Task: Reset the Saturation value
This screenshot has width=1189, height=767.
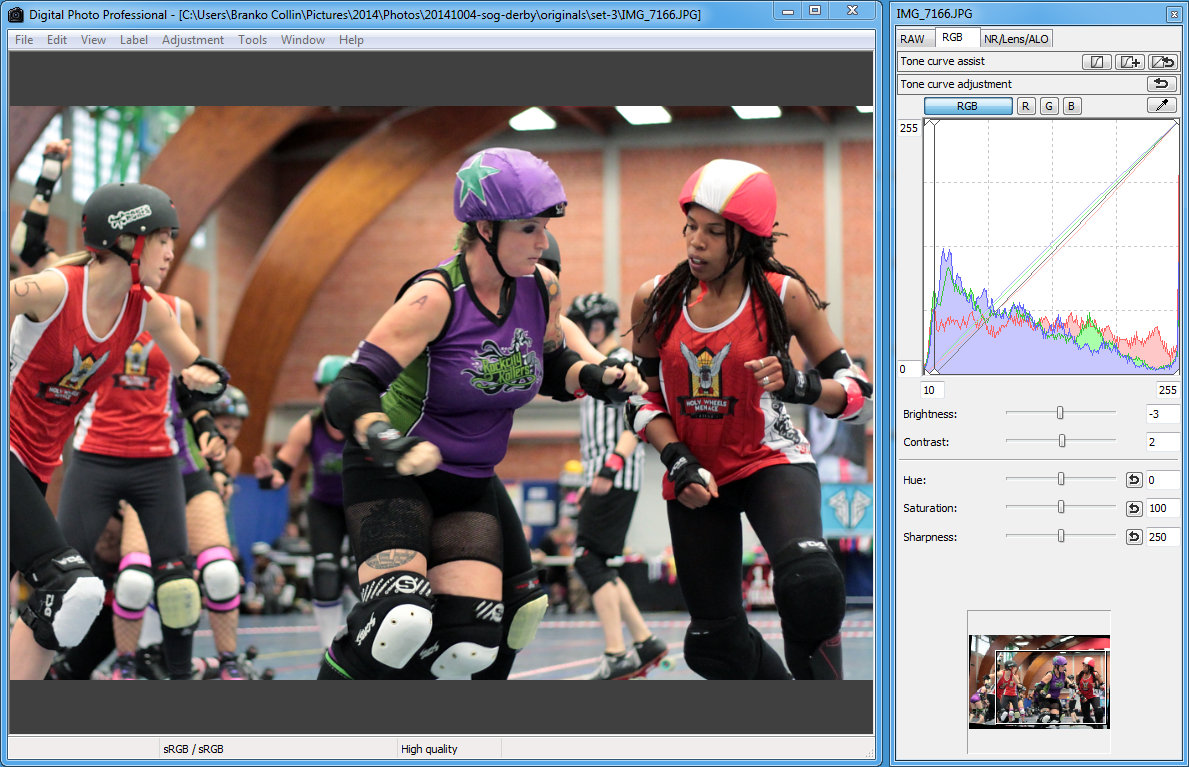Action: [1134, 509]
